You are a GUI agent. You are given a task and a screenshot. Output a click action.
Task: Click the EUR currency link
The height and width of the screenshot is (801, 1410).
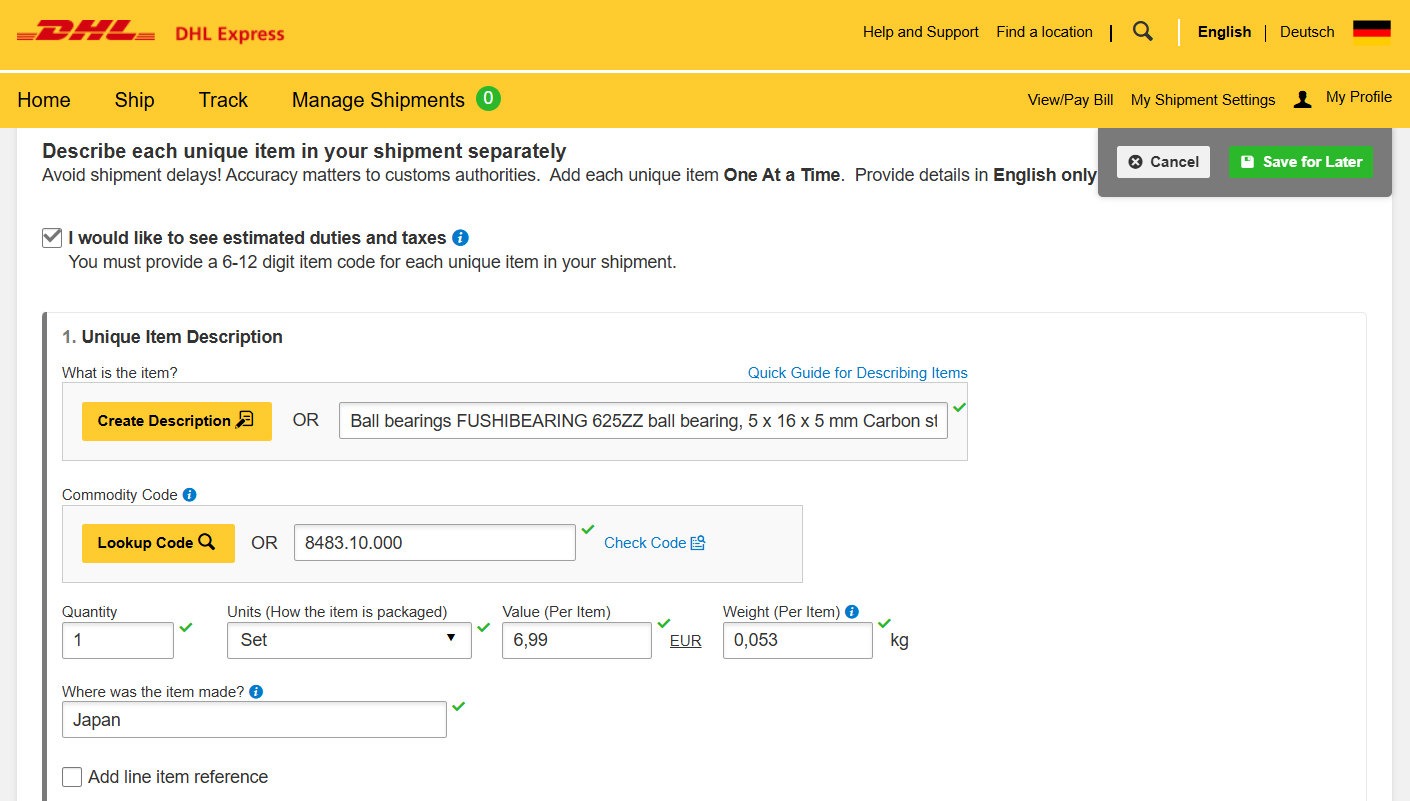tap(685, 641)
